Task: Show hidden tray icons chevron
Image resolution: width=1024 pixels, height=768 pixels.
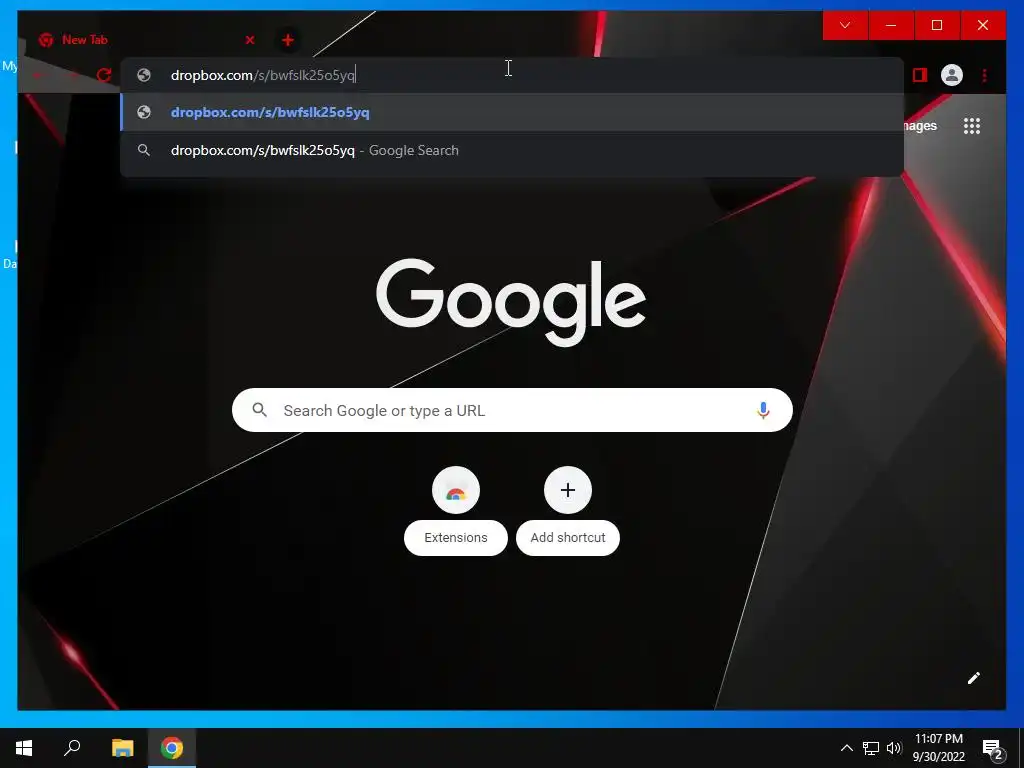Action: (846, 748)
